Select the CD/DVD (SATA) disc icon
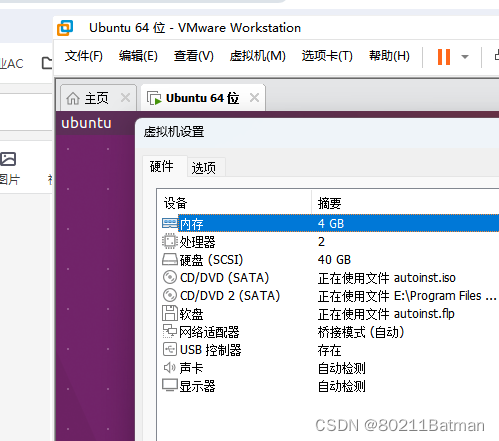Viewport: 499px width, 441px height. coord(170,277)
